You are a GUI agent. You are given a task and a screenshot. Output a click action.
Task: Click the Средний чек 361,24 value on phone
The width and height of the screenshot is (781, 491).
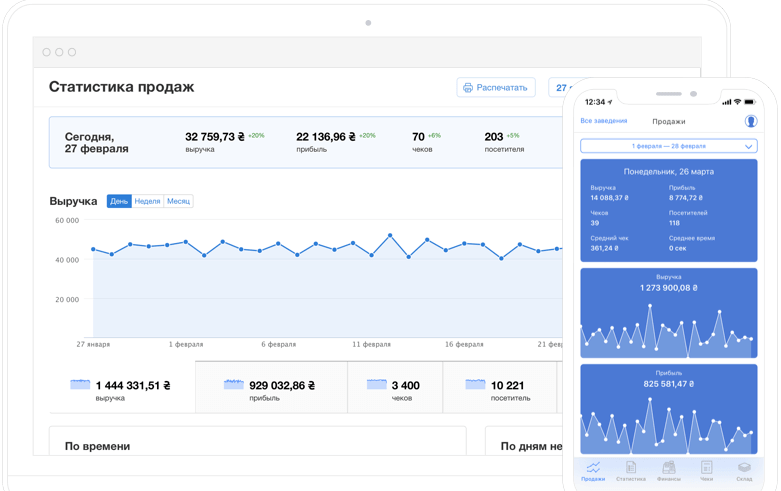(604, 248)
